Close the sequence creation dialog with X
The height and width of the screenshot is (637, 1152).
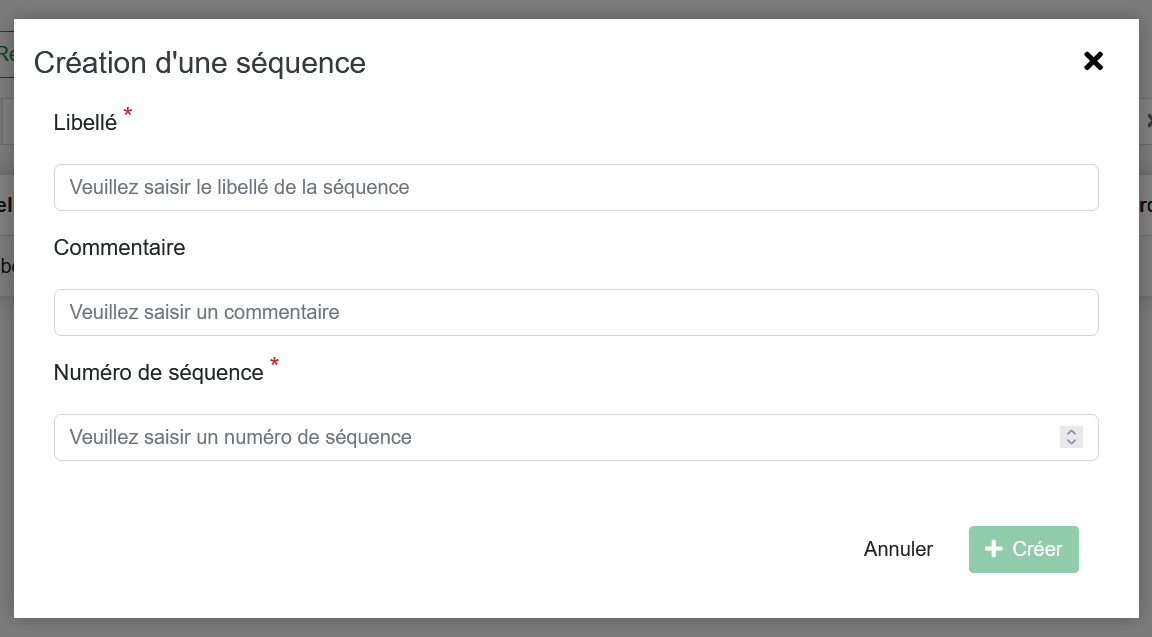pos(1093,61)
